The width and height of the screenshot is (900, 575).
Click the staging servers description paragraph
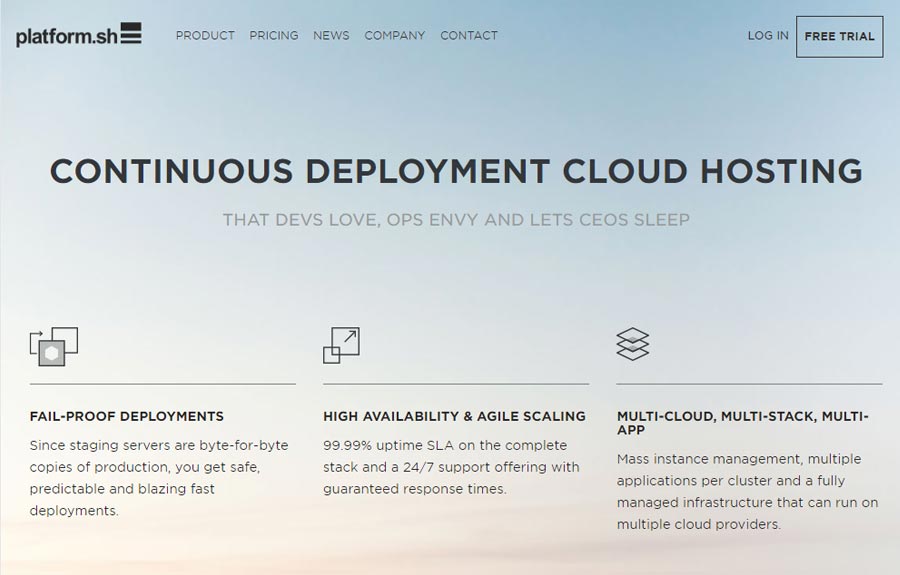point(159,478)
